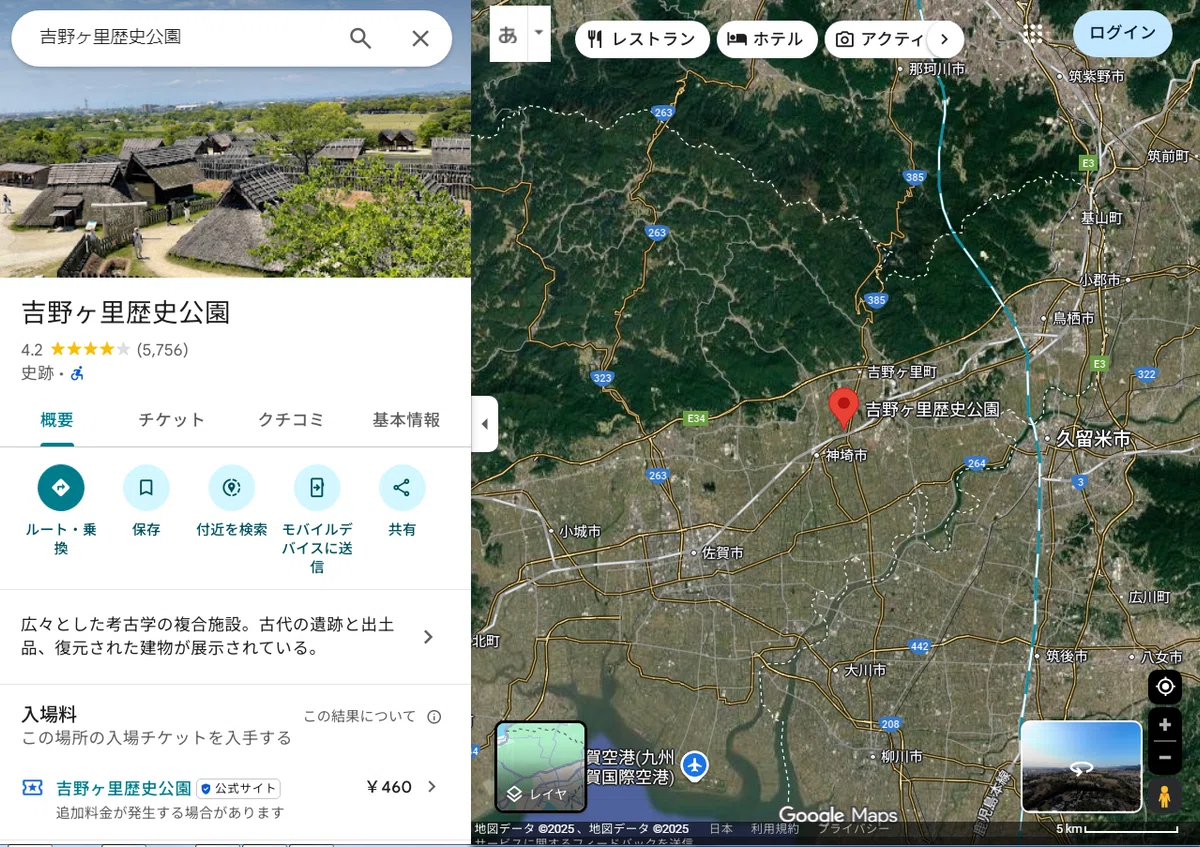Click the wheelchair accessibility icon
The width and height of the screenshot is (1200, 847).
pyautogui.click(x=77, y=373)
